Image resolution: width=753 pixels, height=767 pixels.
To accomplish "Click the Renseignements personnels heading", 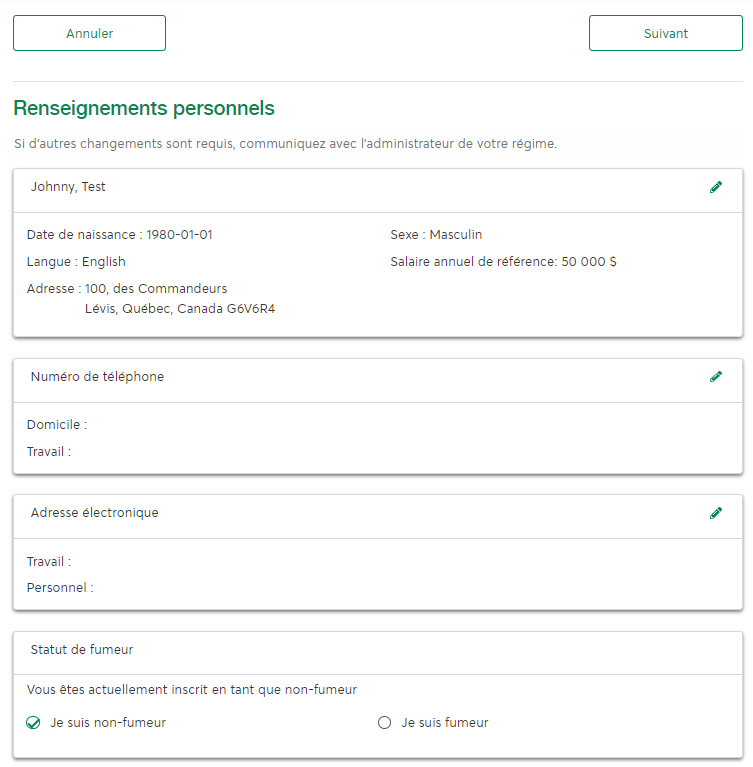I will [x=144, y=108].
